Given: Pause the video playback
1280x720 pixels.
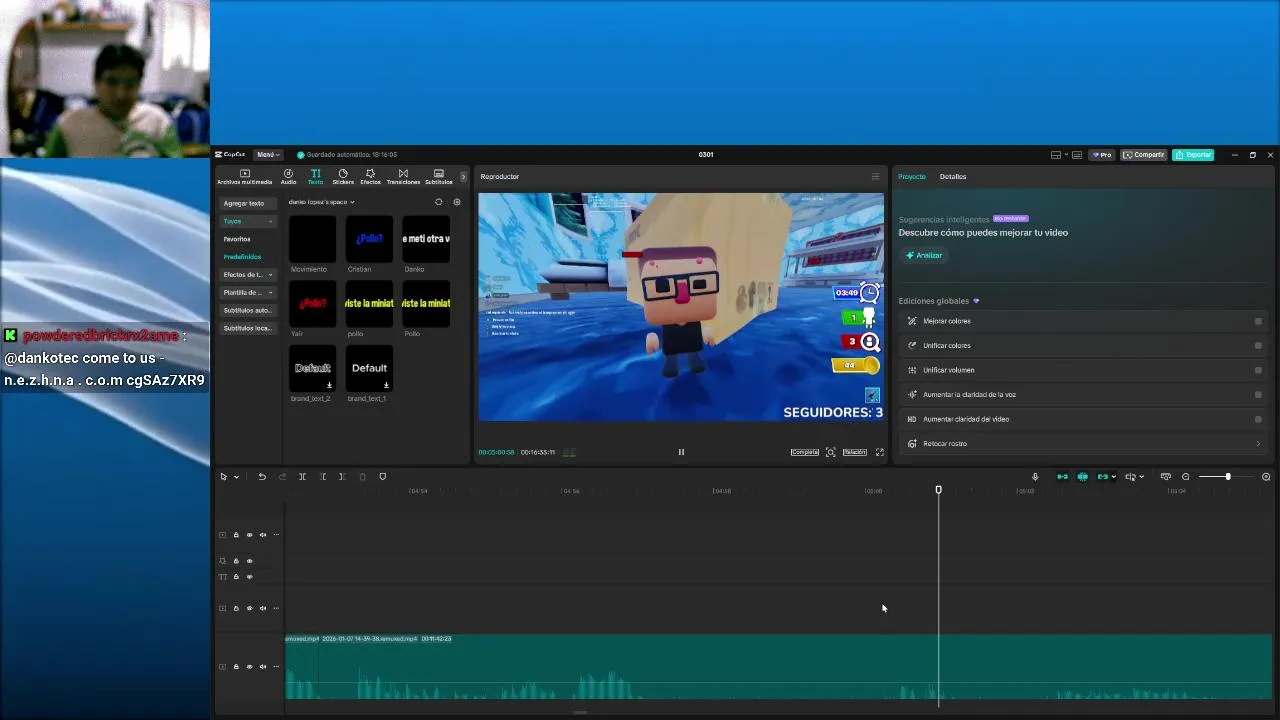Looking at the screenshot, I should (x=681, y=452).
